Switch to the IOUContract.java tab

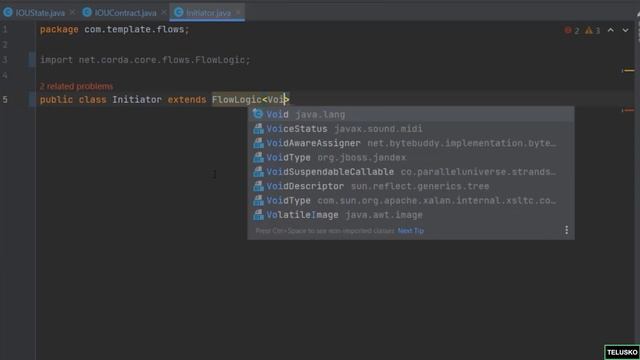click(125, 13)
